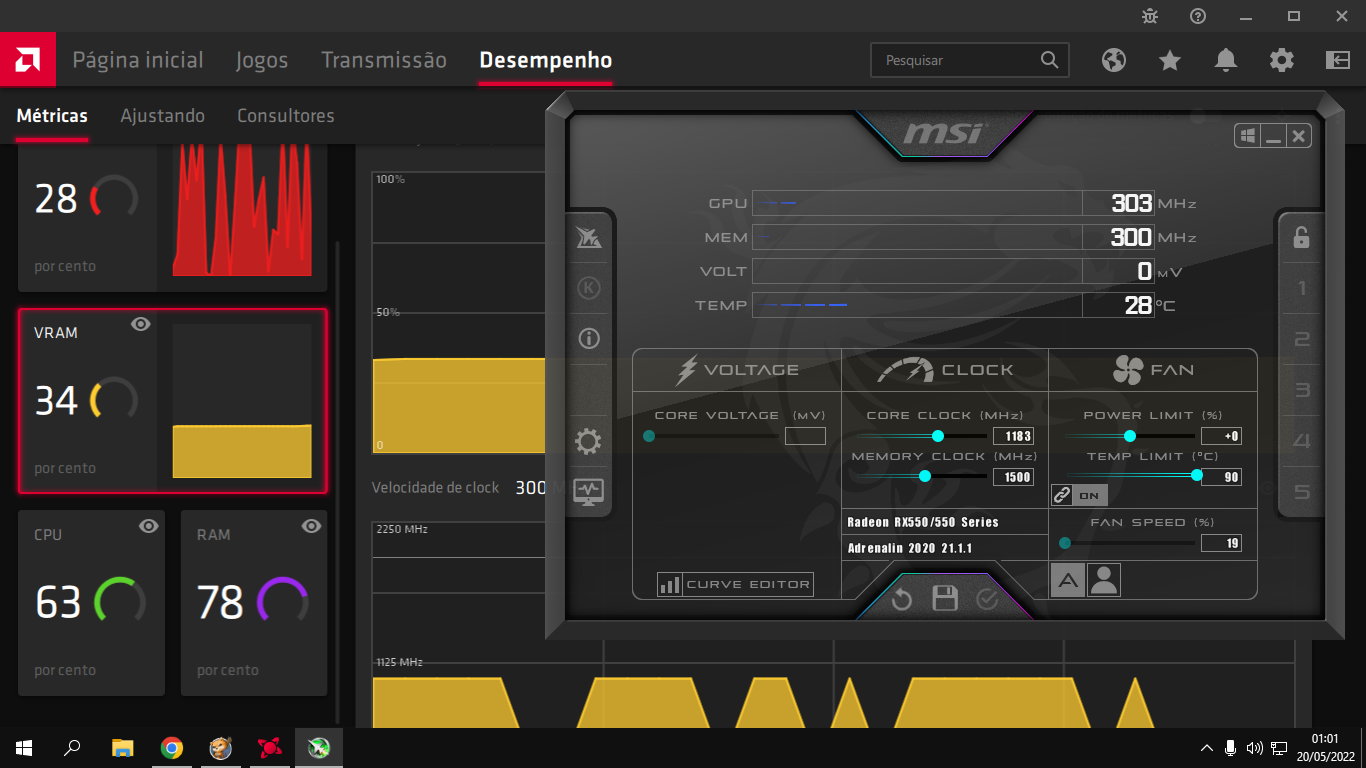Adjust the Core Voltage slider handle
1366x768 pixels.
click(649, 436)
